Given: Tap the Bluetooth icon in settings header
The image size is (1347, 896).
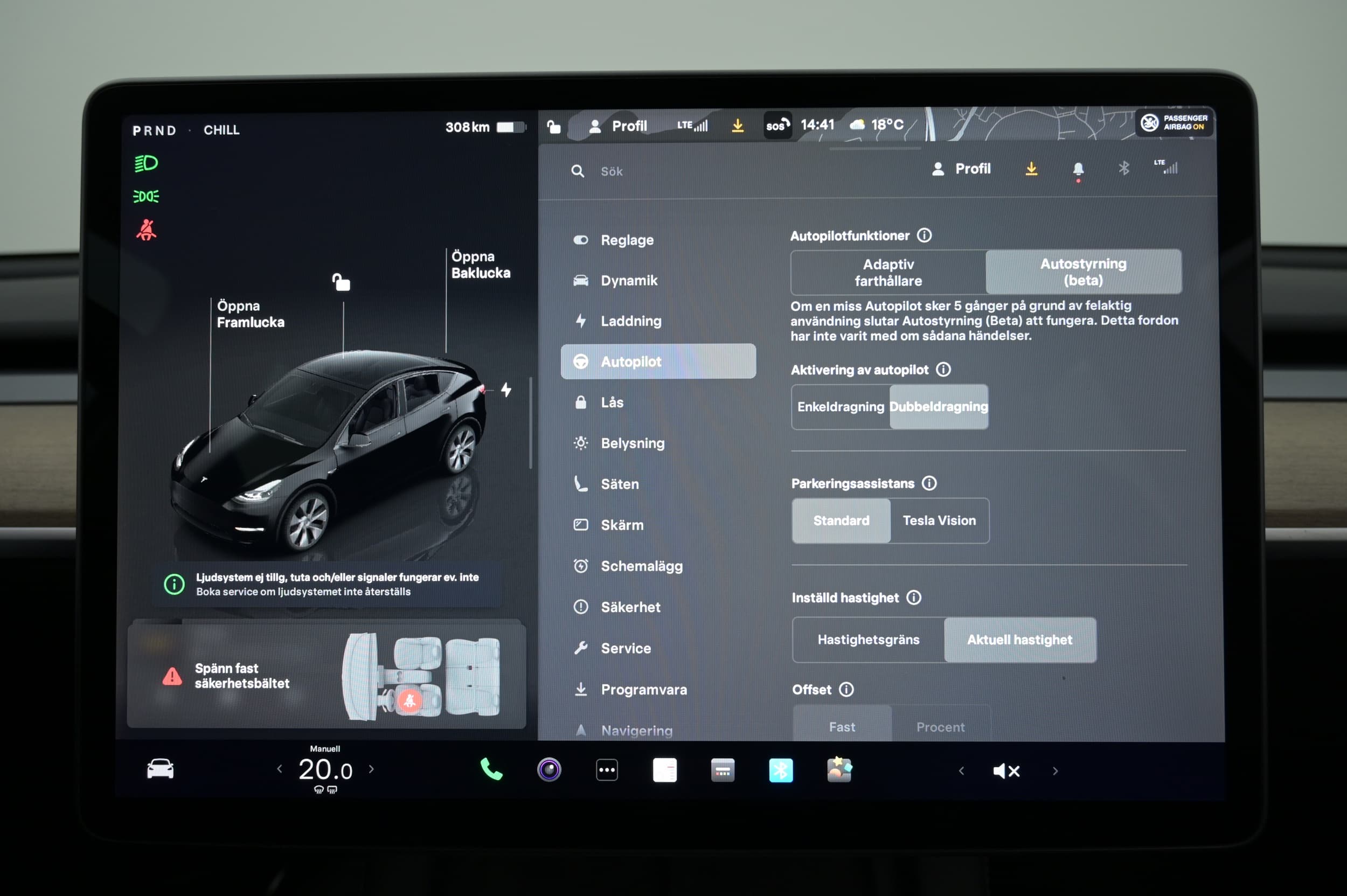Looking at the screenshot, I should [x=1123, y=168].
